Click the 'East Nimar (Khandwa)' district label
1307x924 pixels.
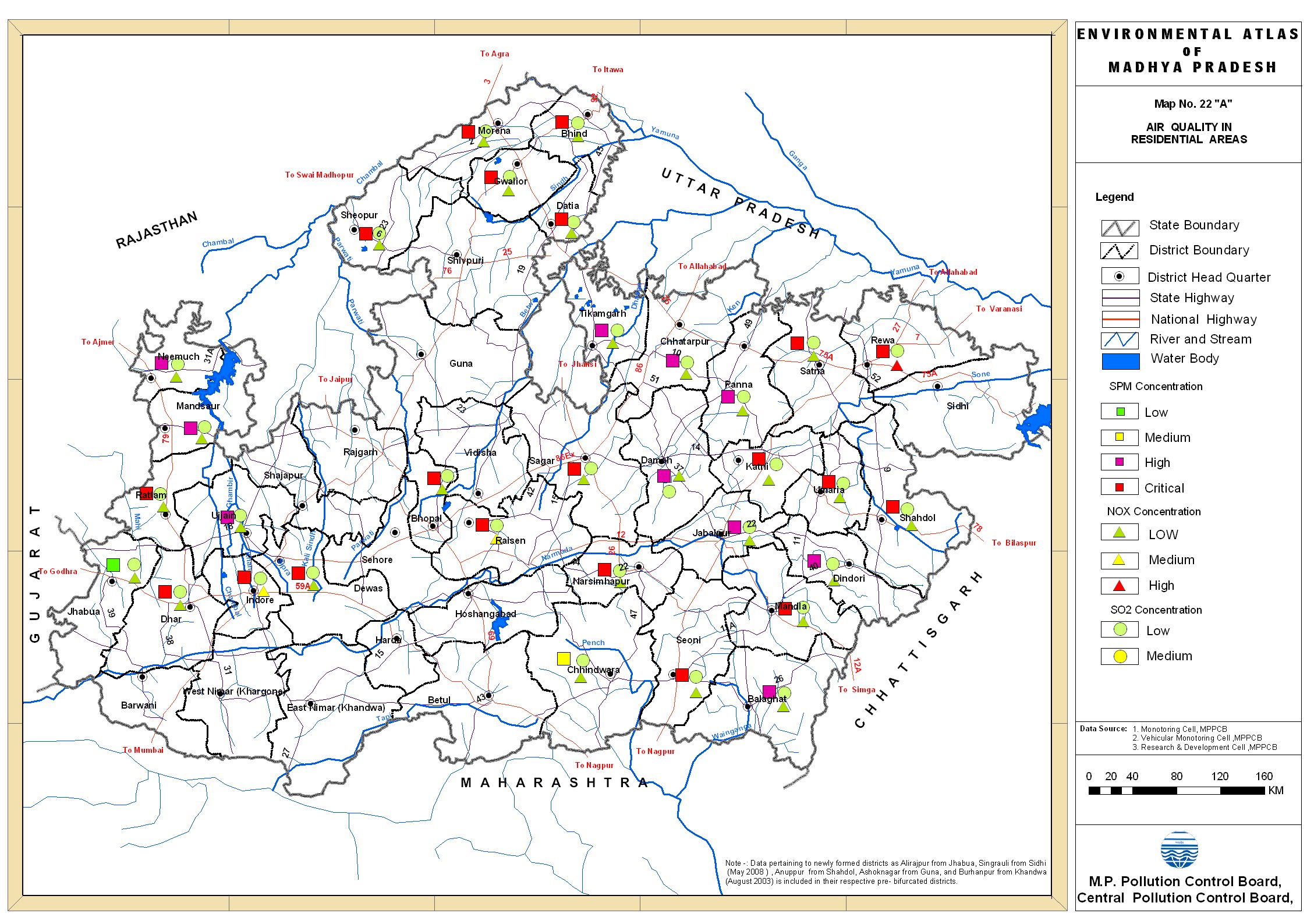pos(336,707)
